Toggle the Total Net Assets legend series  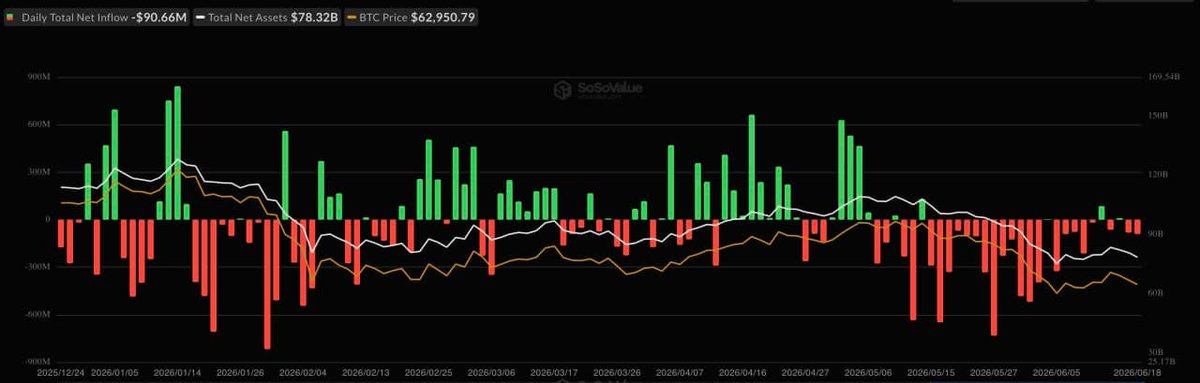267,18
